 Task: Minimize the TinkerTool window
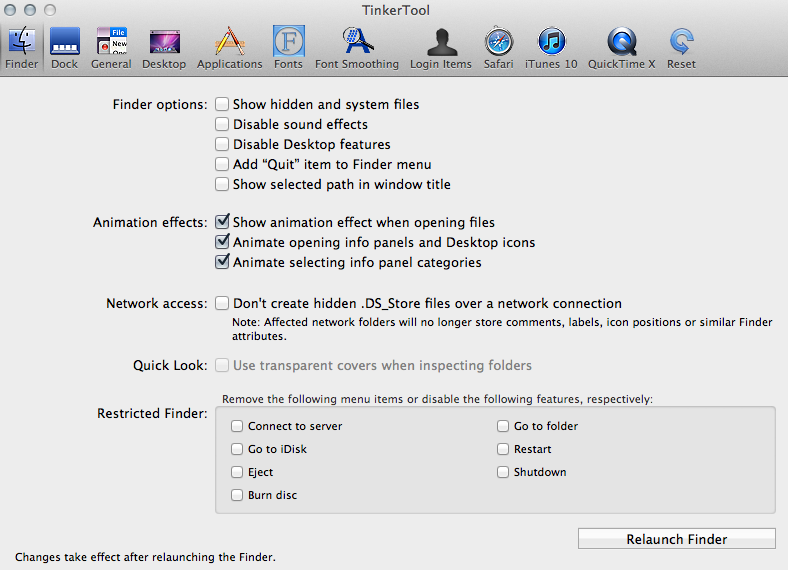tap(30, 10)
